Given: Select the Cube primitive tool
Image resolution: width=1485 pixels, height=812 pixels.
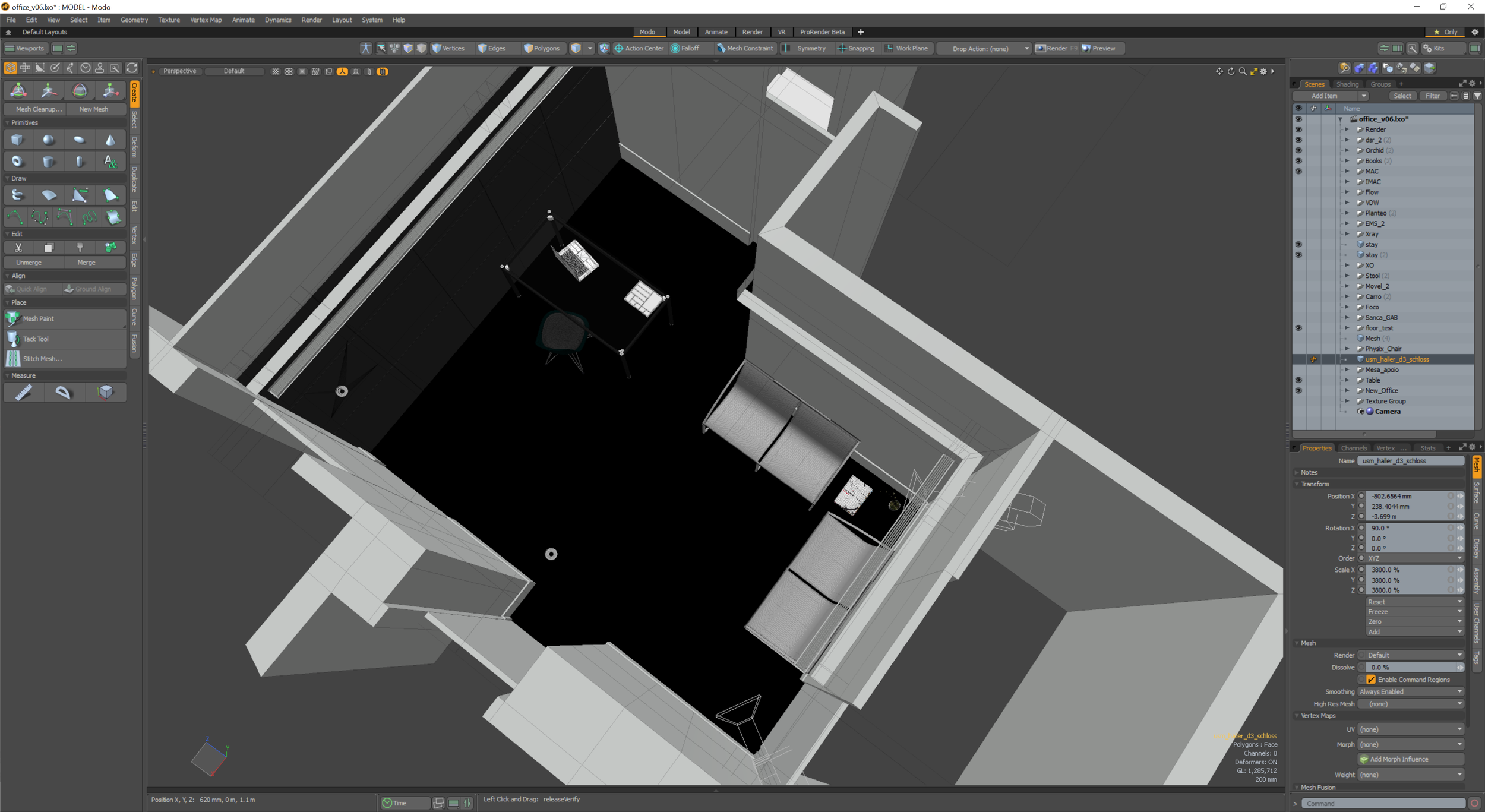Looking at the screenshot, I should click(x=17, y=140).
